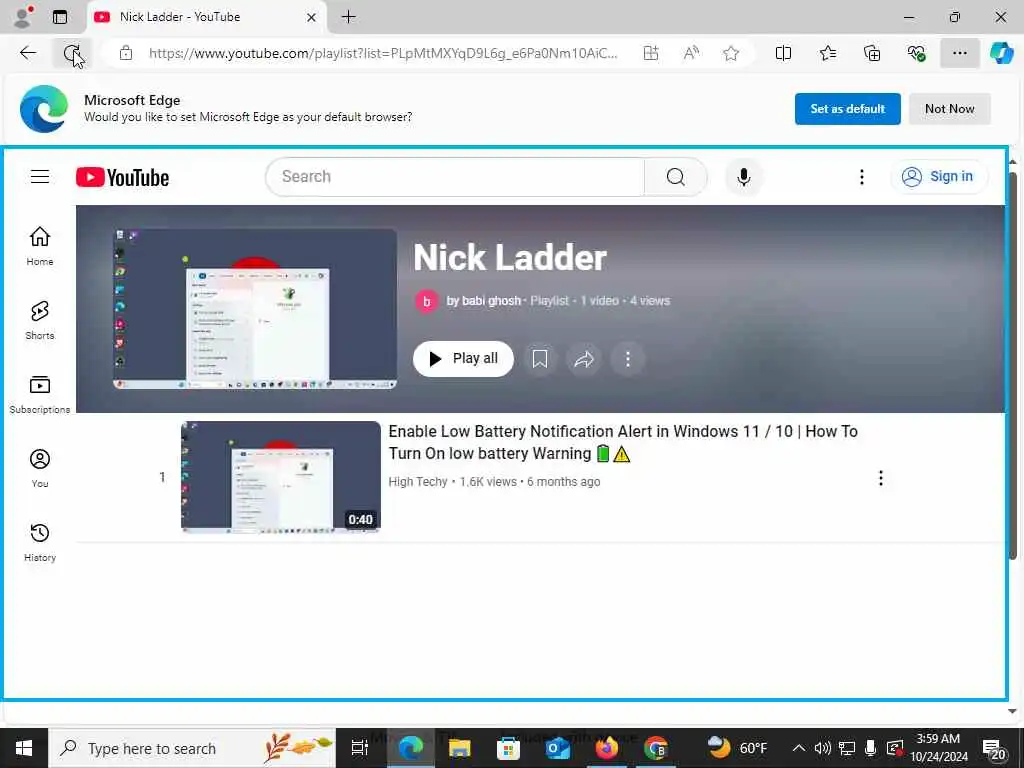
Task: Click the search magnifier button
Action: tap(676, 176)
